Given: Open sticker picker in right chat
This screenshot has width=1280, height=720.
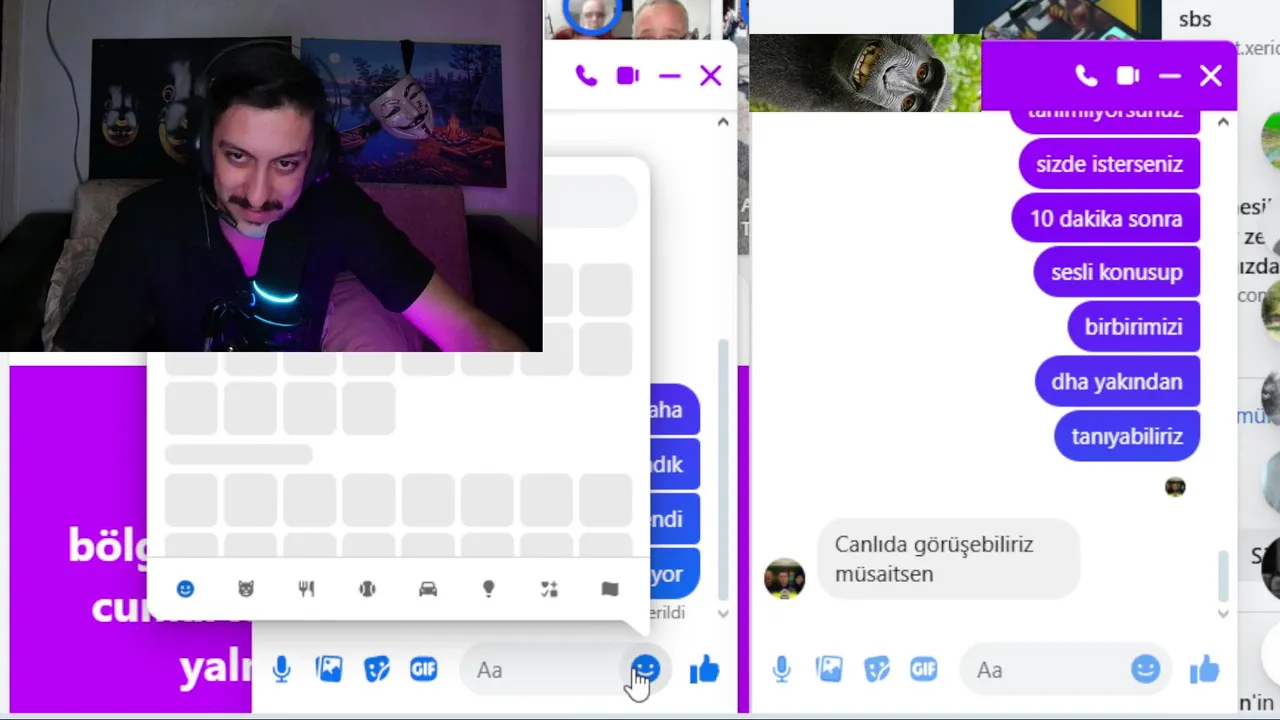Looking at the screenshot, I should (x=876, y=670).
